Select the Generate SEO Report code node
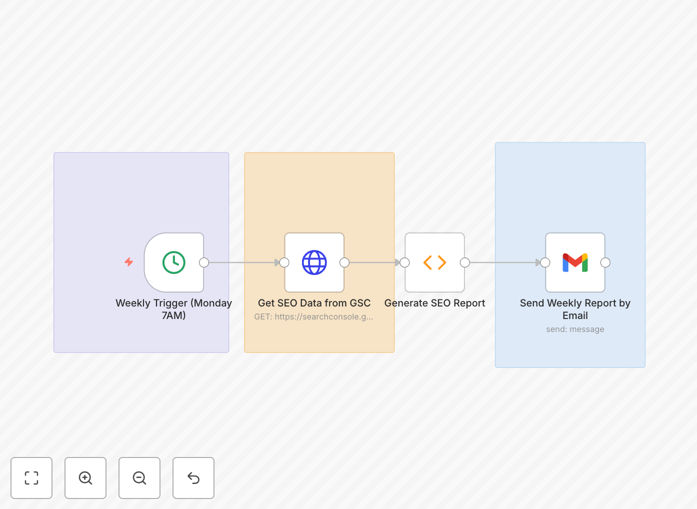Image resolution: width=697 pixels, height=509 pixels. 435,262
